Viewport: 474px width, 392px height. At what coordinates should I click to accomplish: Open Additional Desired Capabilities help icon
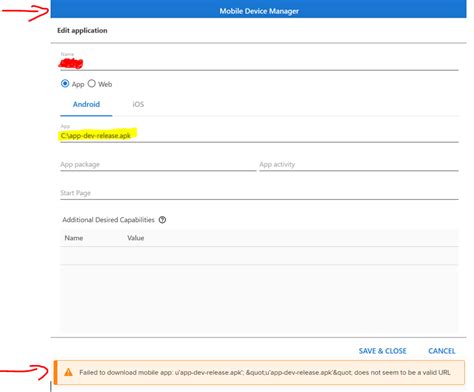click(x=162, y=220)
